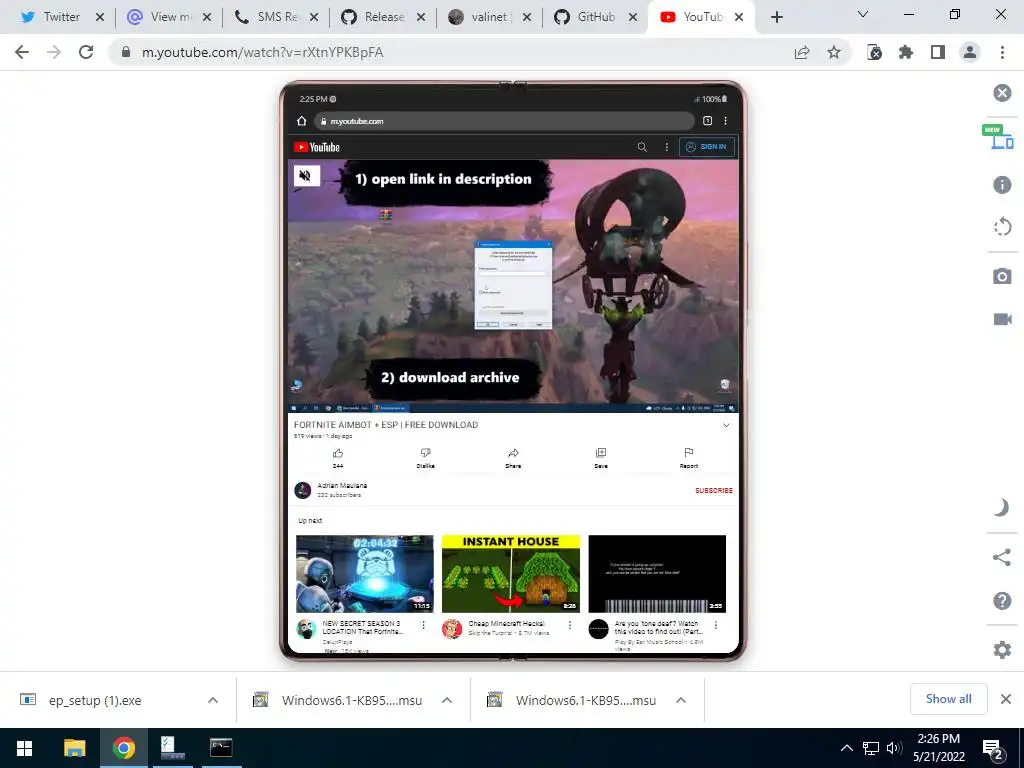Go back in Chrome
The width and height of the screenshot is (1024, 768).
coord(22,52)
